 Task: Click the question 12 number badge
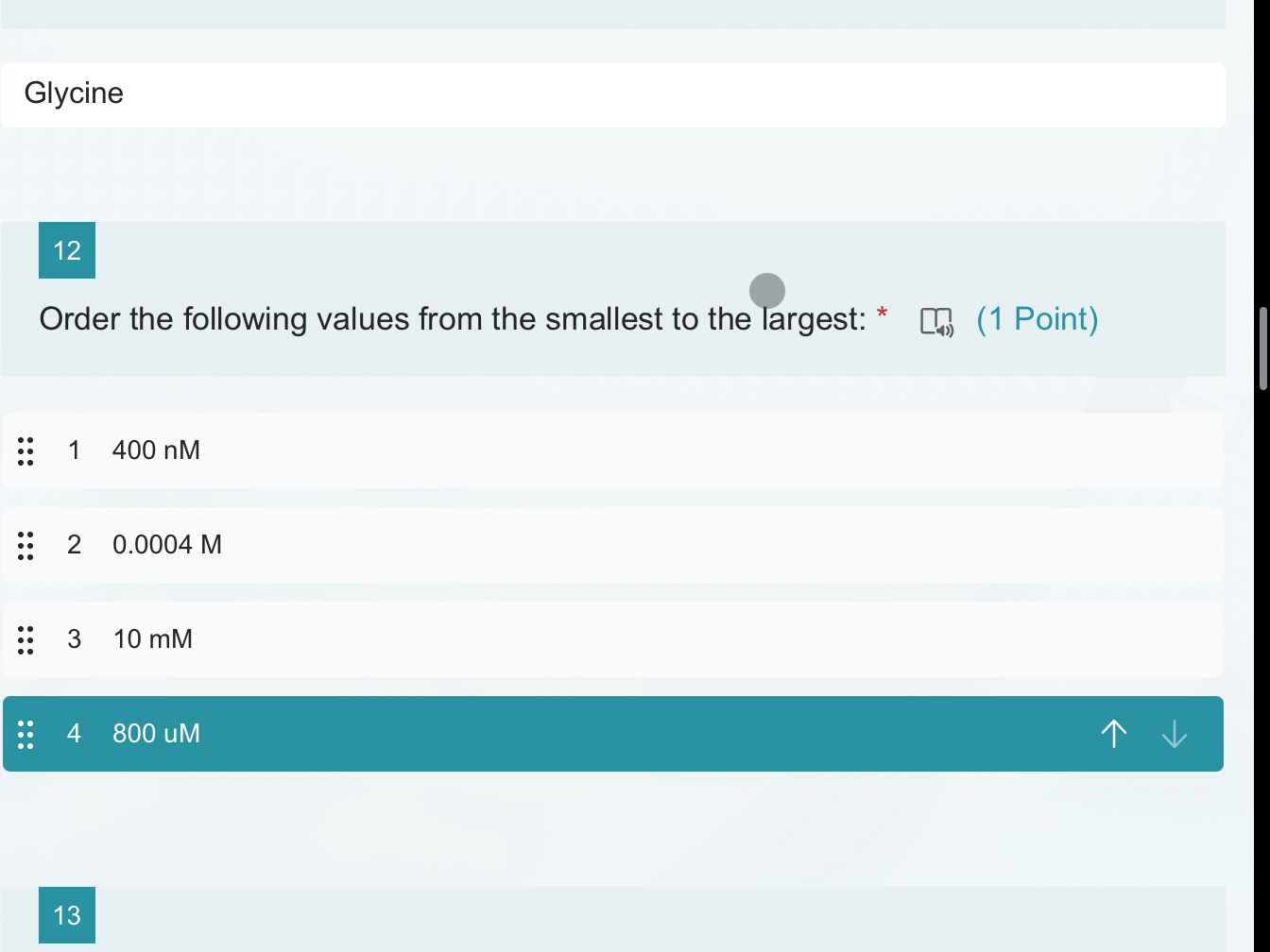tap(66, 250)
